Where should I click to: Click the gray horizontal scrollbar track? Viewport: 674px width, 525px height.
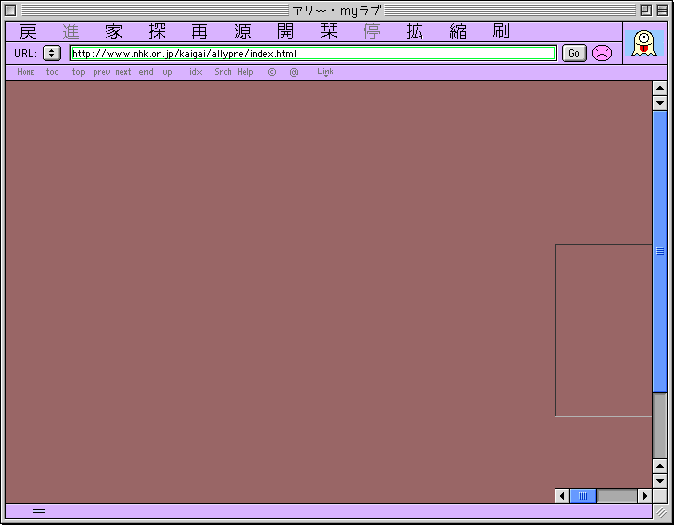(617, 496)
